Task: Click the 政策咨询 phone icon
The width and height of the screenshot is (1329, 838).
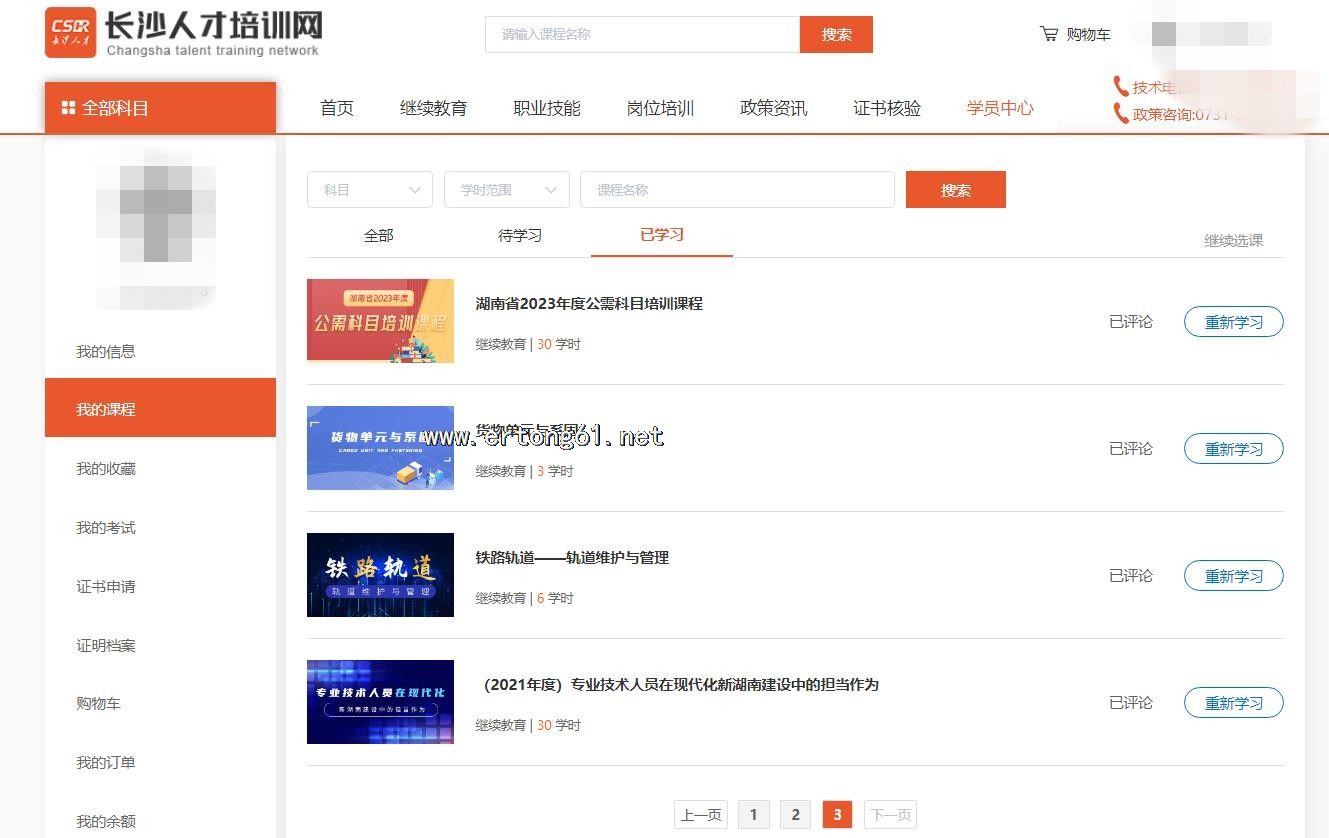Action: (1121, 114)
